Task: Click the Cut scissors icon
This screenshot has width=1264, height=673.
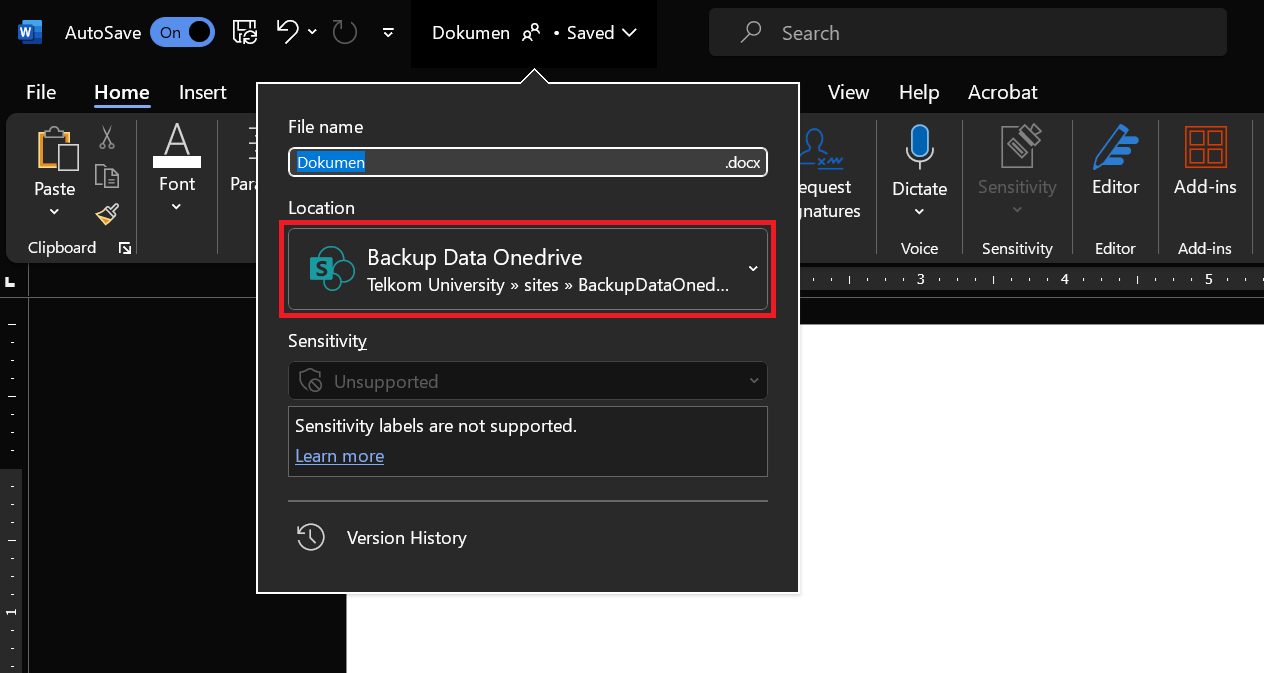Action: [x=107, y=137]
